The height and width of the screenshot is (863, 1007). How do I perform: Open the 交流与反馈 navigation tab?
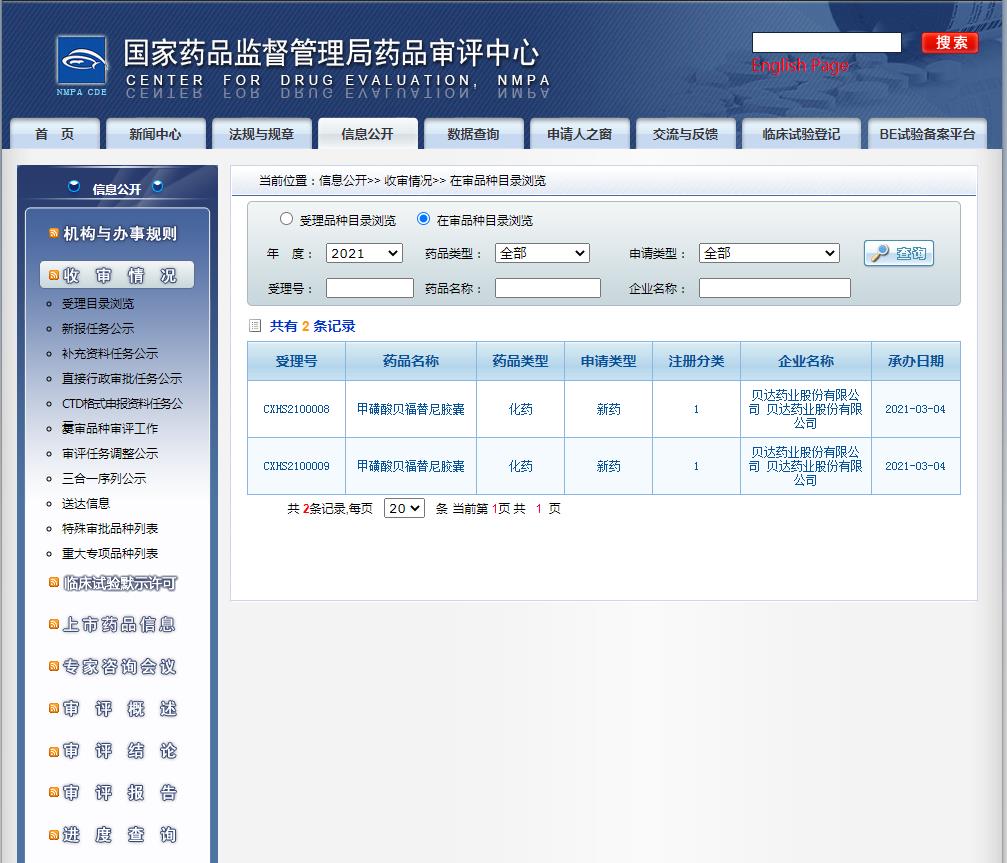point(685,134)
